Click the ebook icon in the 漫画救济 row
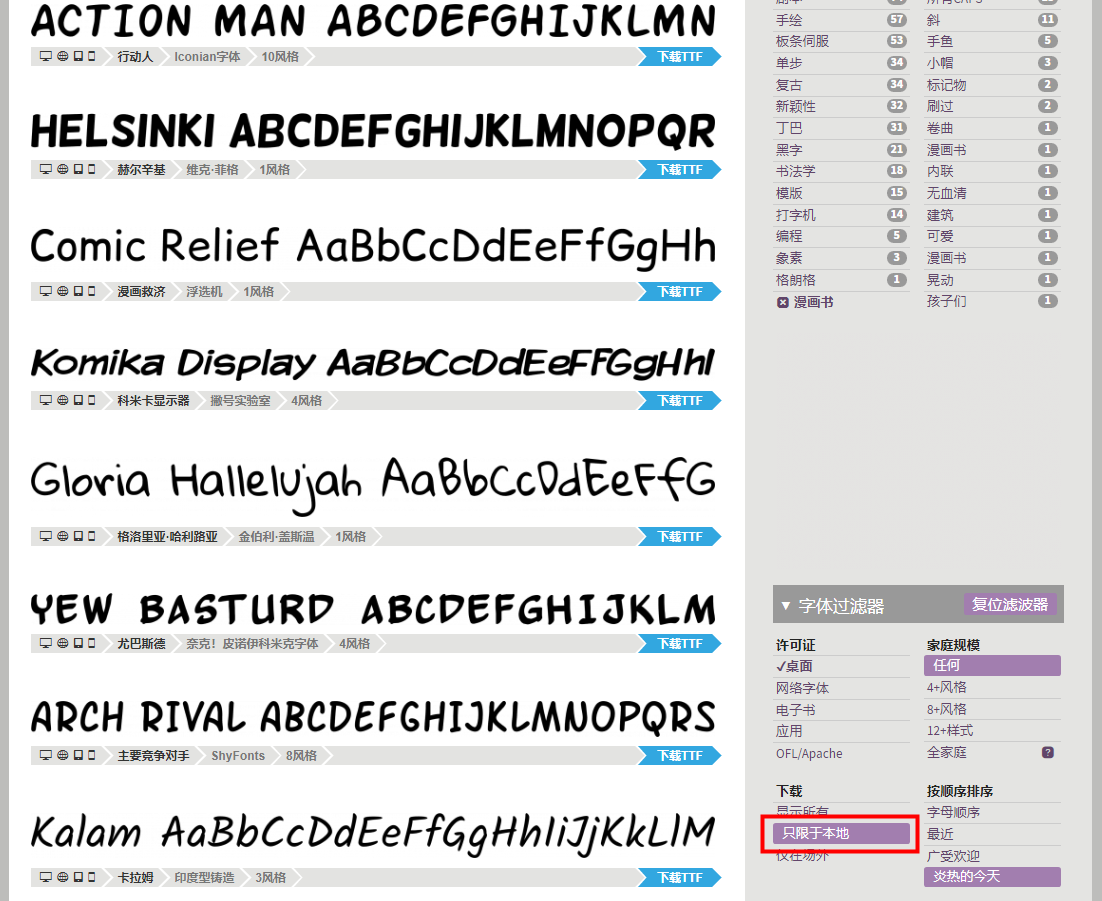 pos(79,291)
